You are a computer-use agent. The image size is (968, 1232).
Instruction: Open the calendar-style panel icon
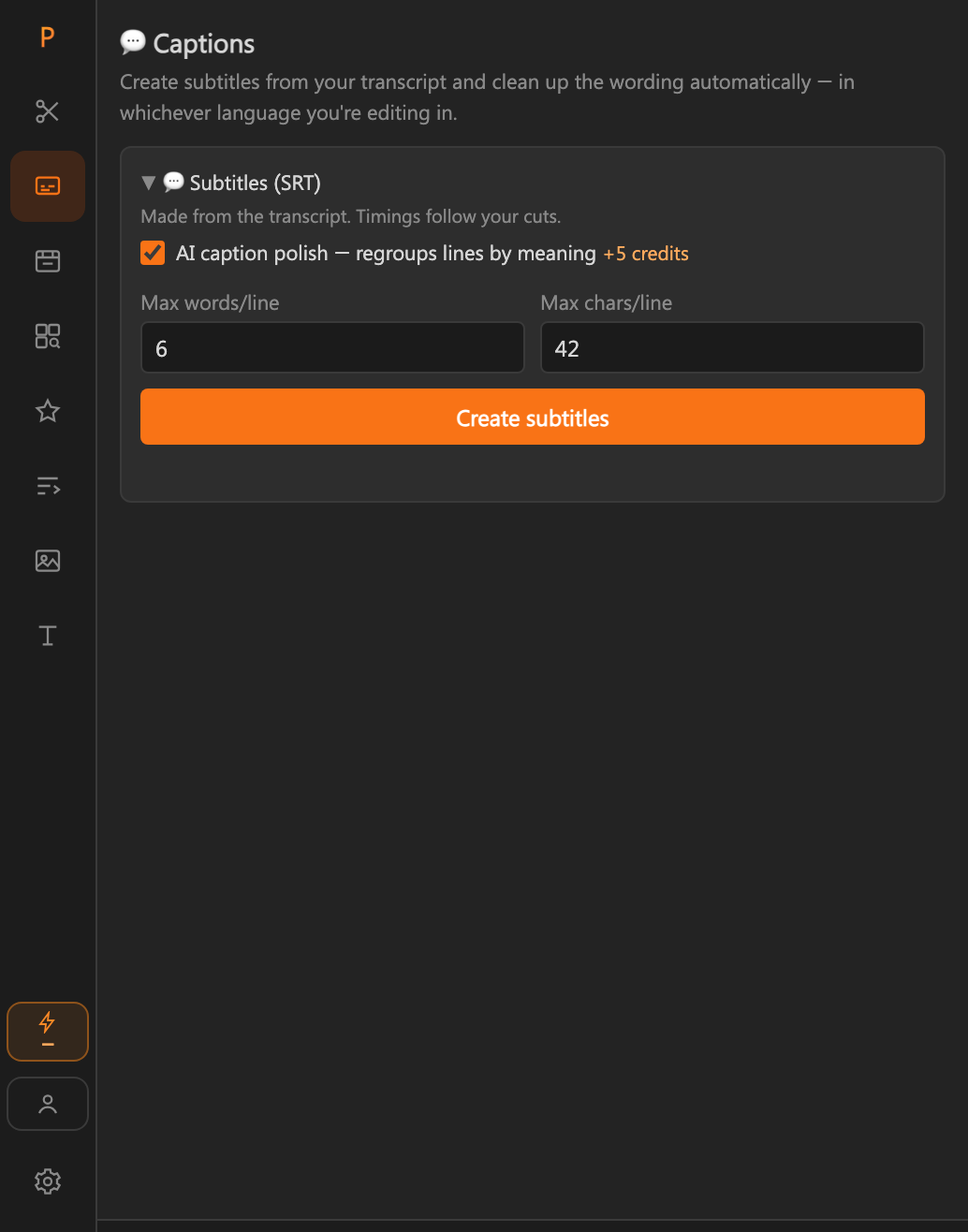(x=48, y=261)
